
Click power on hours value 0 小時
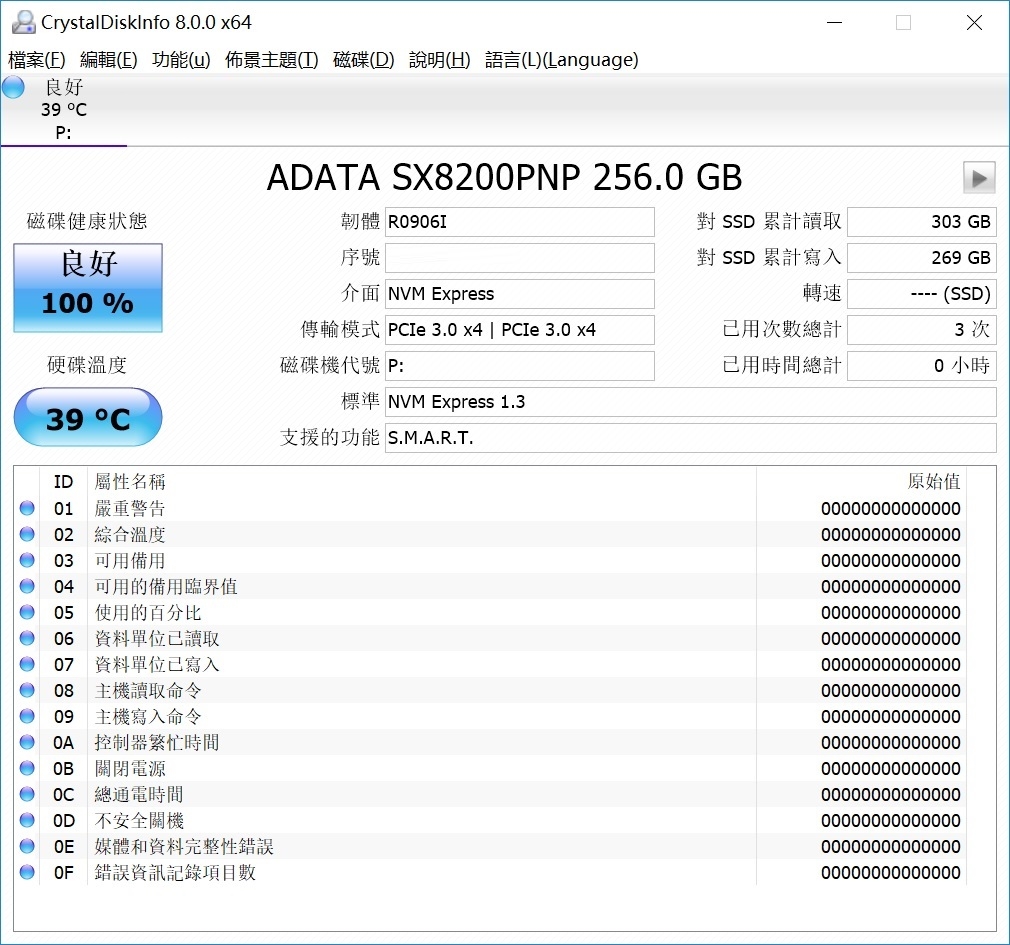coord(922,366)
